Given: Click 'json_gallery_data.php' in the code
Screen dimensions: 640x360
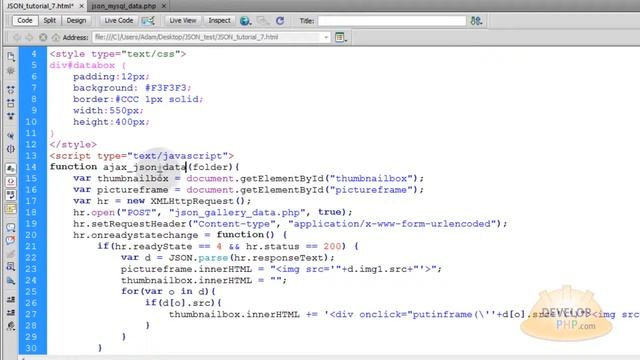Looking at the screenshot, I should click(237, 212).
